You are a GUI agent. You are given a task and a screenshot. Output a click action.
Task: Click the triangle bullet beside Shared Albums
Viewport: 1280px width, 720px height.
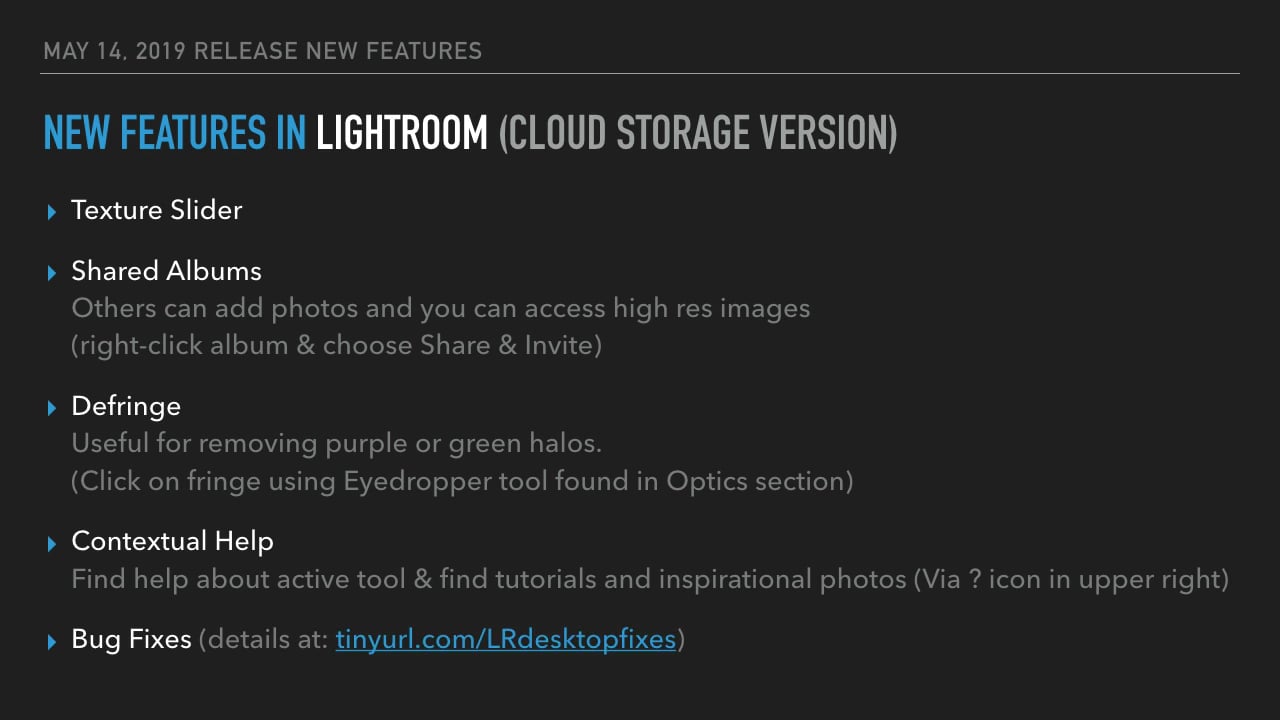pyautogui.click(x=52, y=273)
